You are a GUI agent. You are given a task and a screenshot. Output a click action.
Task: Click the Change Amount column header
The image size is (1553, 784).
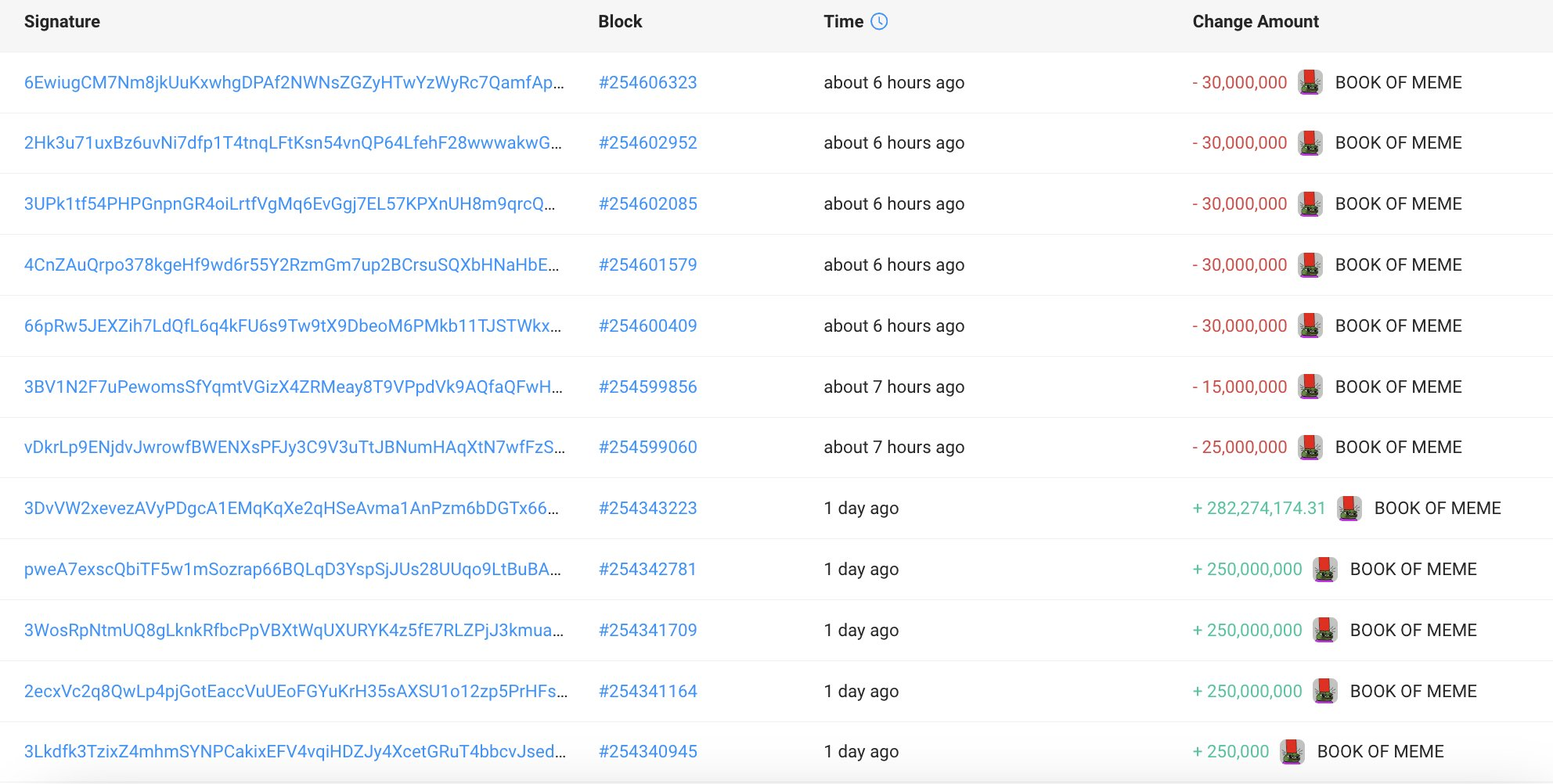pos(1256,22)
